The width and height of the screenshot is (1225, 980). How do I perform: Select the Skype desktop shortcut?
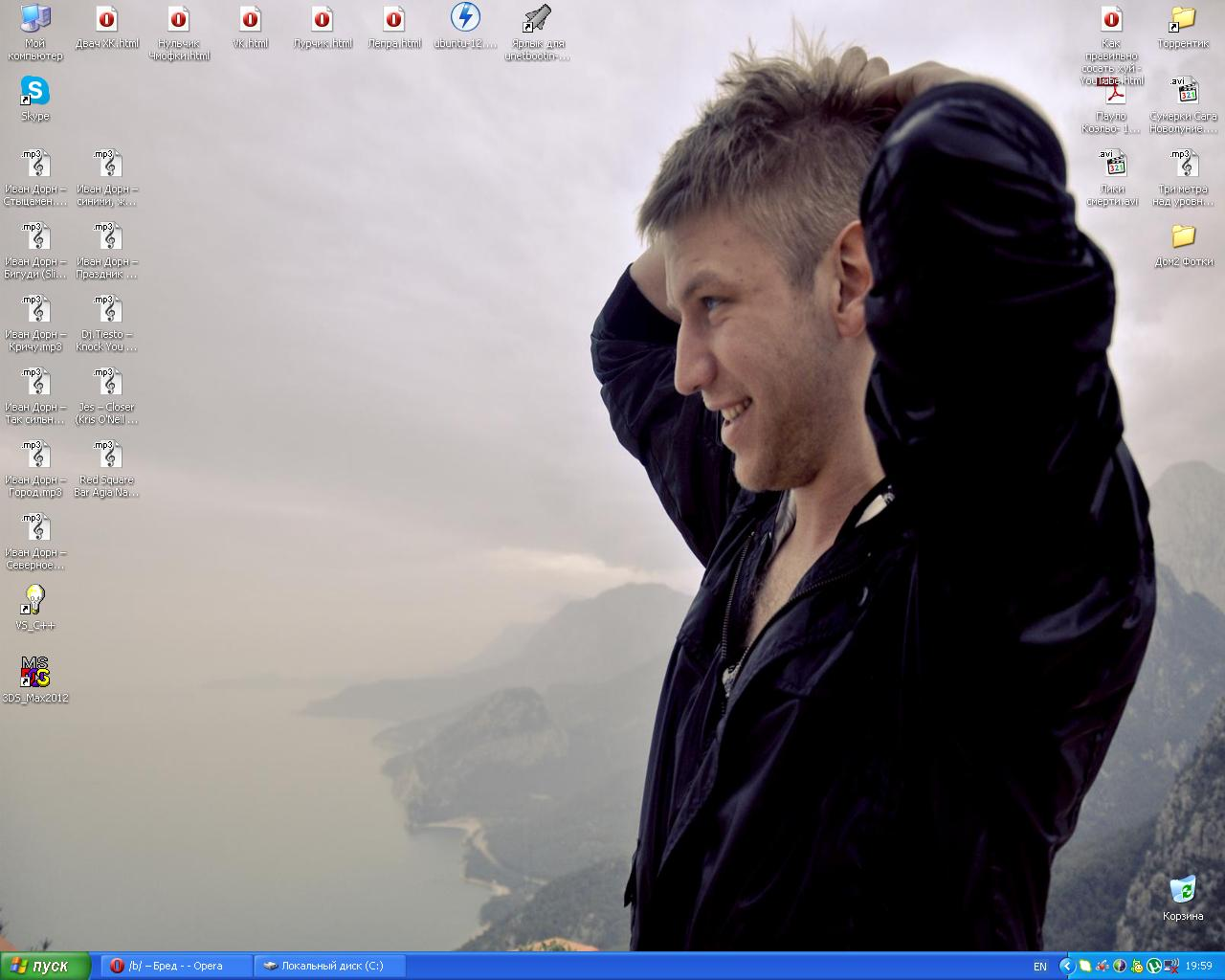coord(35,93)
